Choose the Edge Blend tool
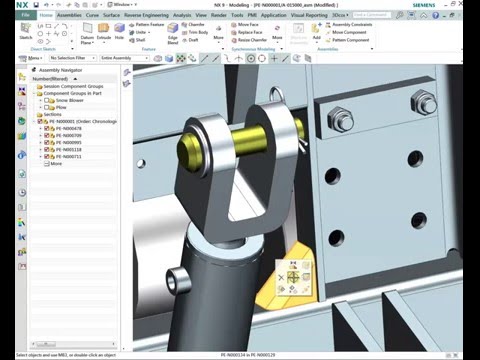 pyautogui.click(x=173, y=33)
